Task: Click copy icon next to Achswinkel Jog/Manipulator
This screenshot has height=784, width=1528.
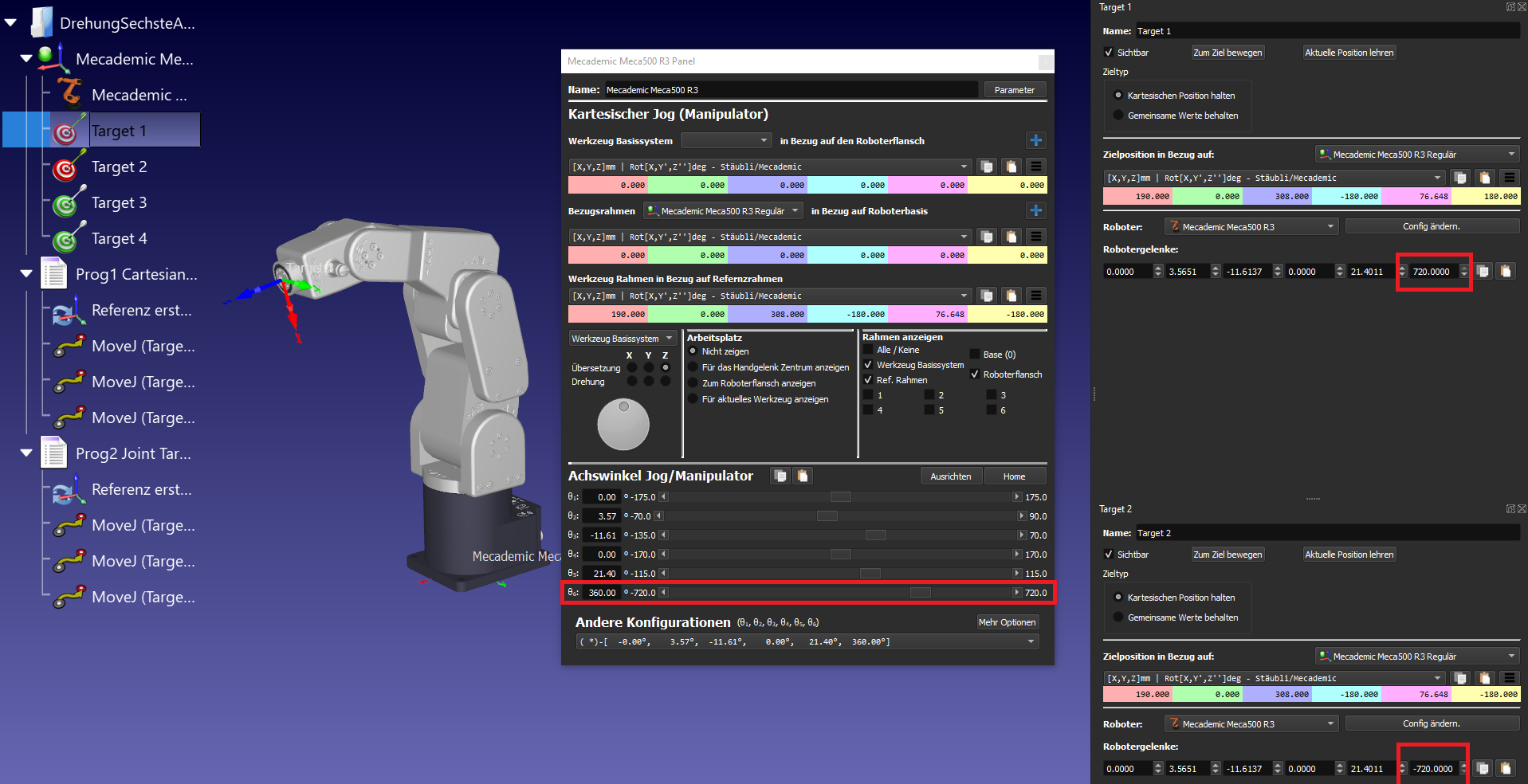Action: pyautogui.click(x=780, y=476)
